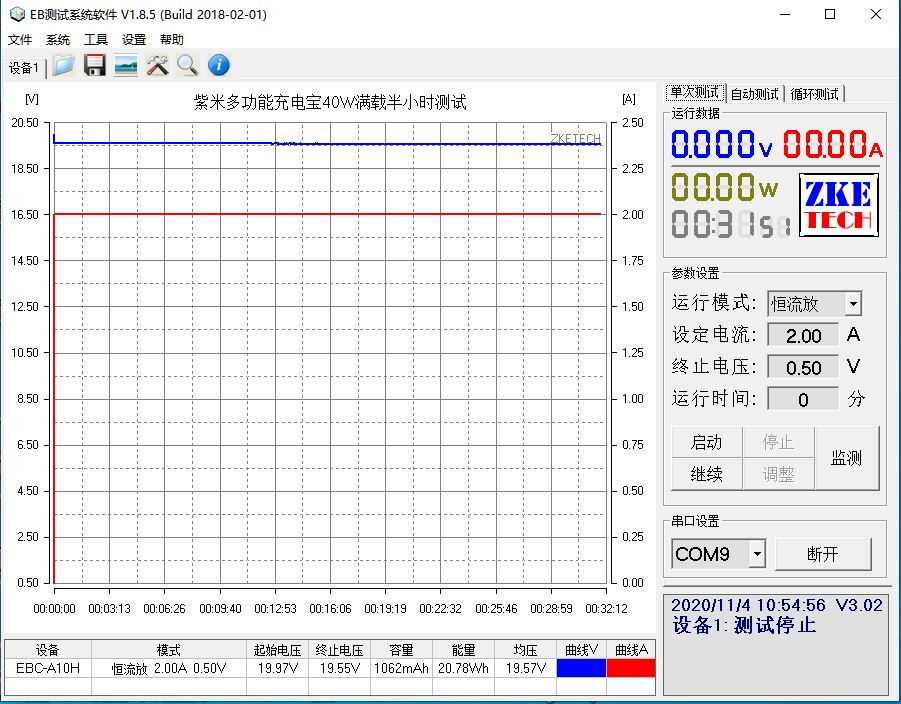Click the 00:16:06 time axis label
Screen dimensions: 901x704
pos(330,609)
